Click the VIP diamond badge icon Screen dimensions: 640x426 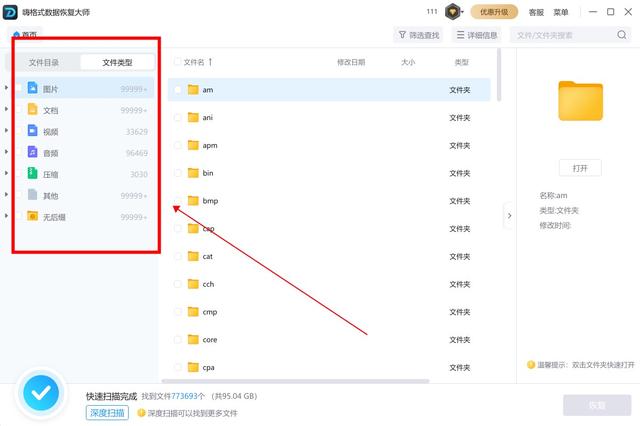[x=452, y=12]
